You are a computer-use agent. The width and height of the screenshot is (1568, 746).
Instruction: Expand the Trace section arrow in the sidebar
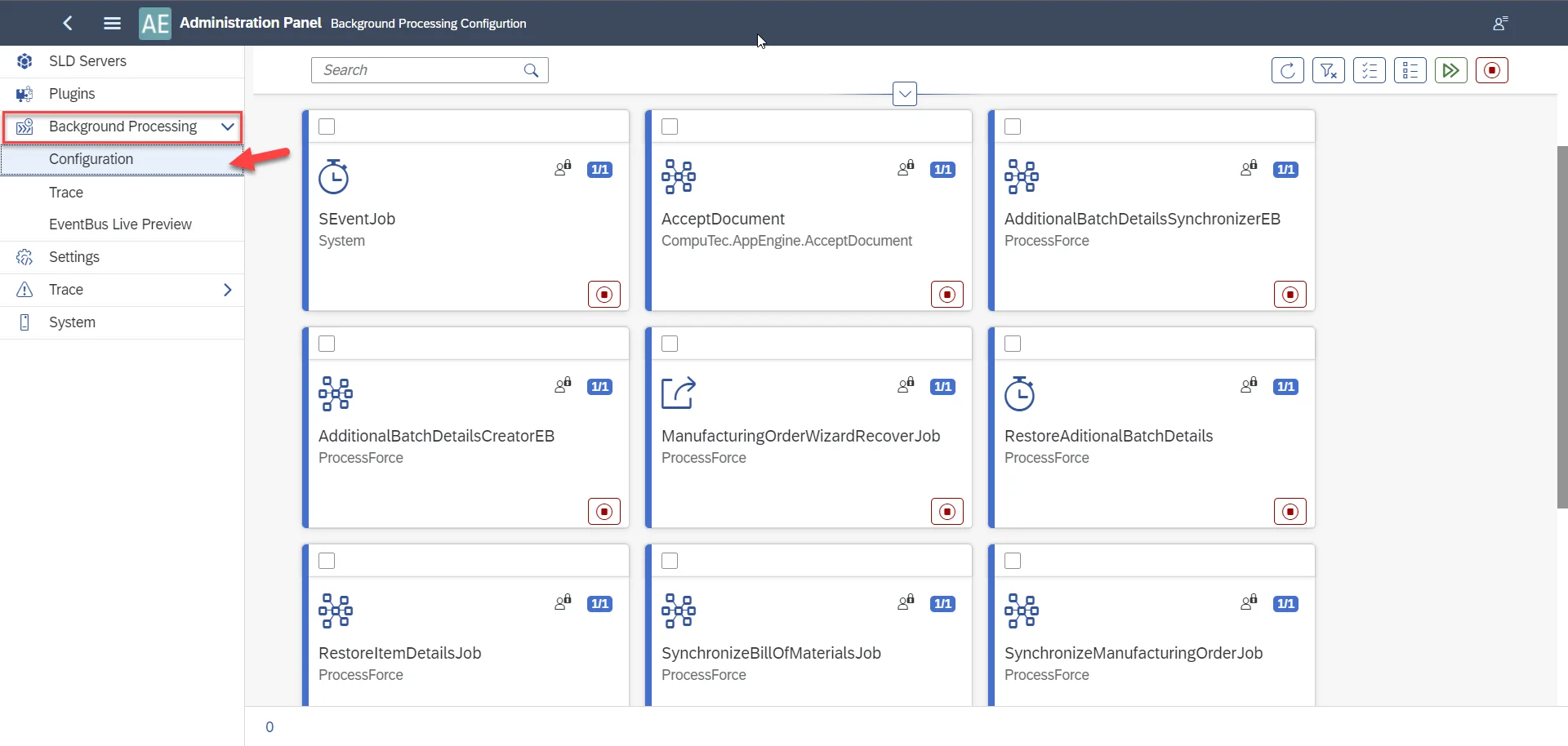228,290
